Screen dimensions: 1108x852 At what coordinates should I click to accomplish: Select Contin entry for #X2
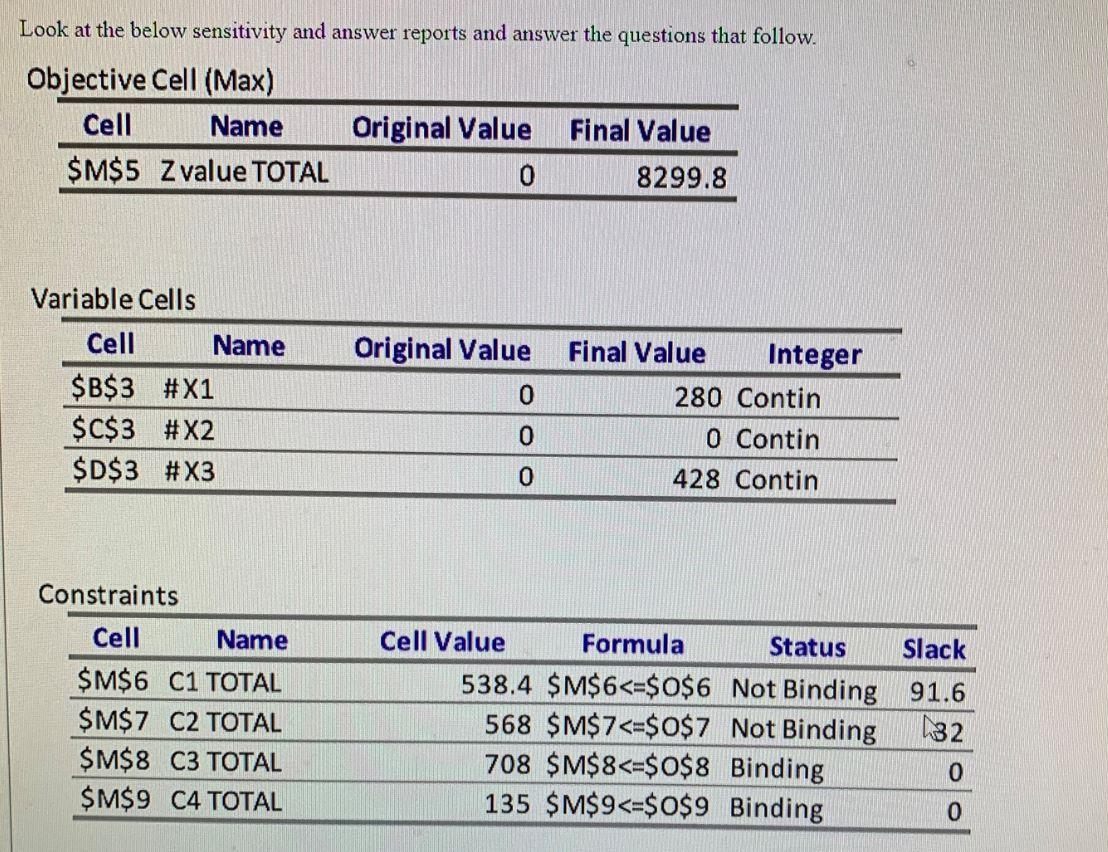pyautogui.click(x=777, y=439)
